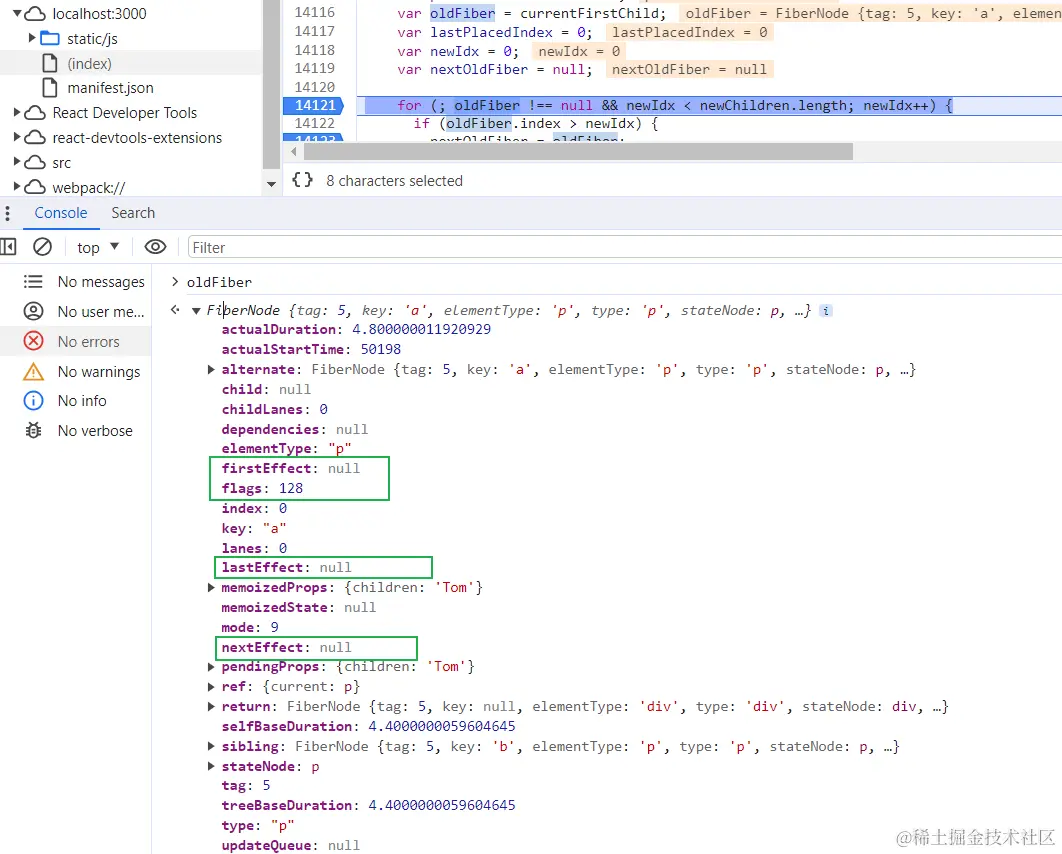Expand react-devtools-extensions node
This screenshot has height=854, width=1062.
pos(17,137)
